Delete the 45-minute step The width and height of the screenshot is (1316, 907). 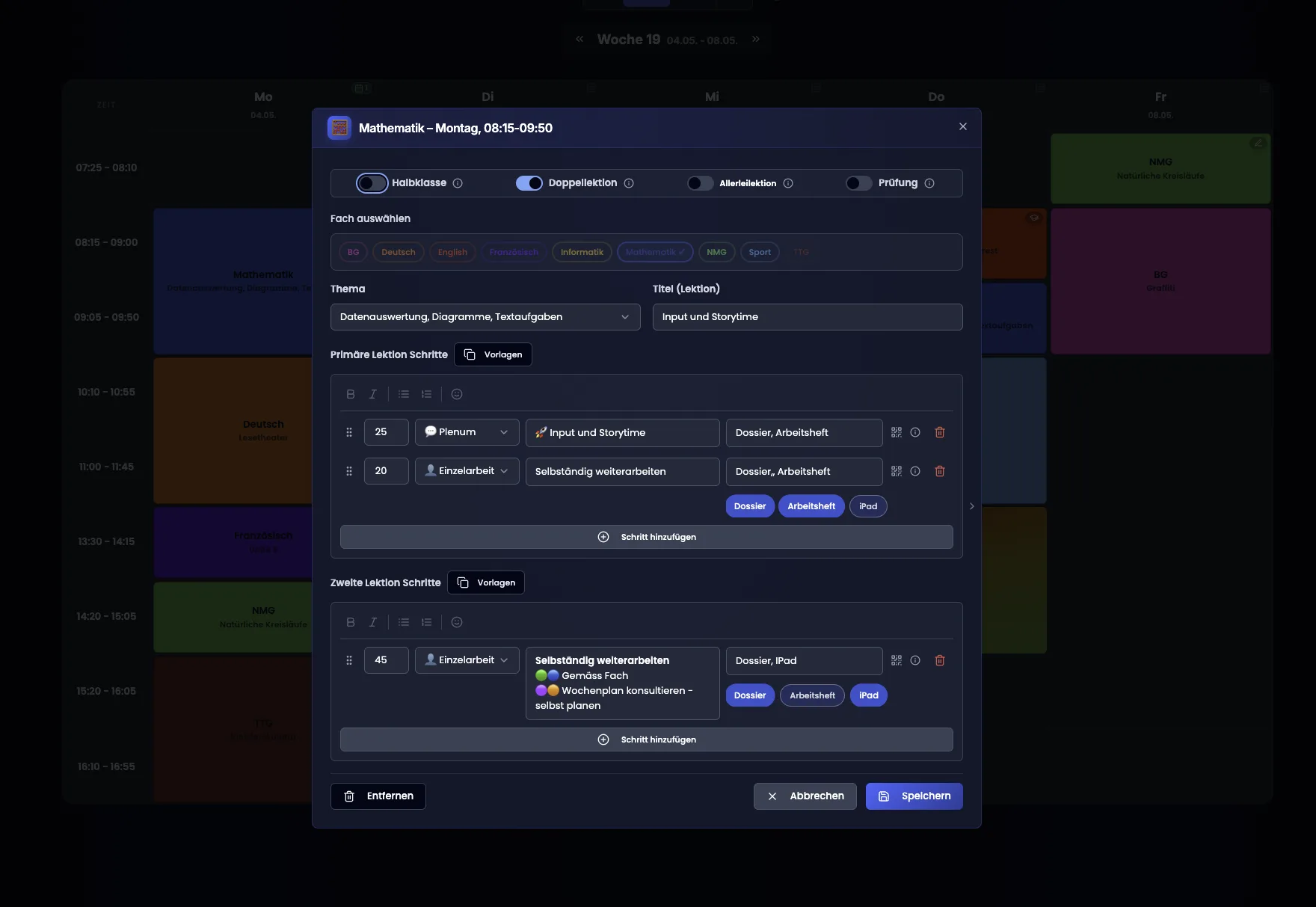click(x=940, y=660)
